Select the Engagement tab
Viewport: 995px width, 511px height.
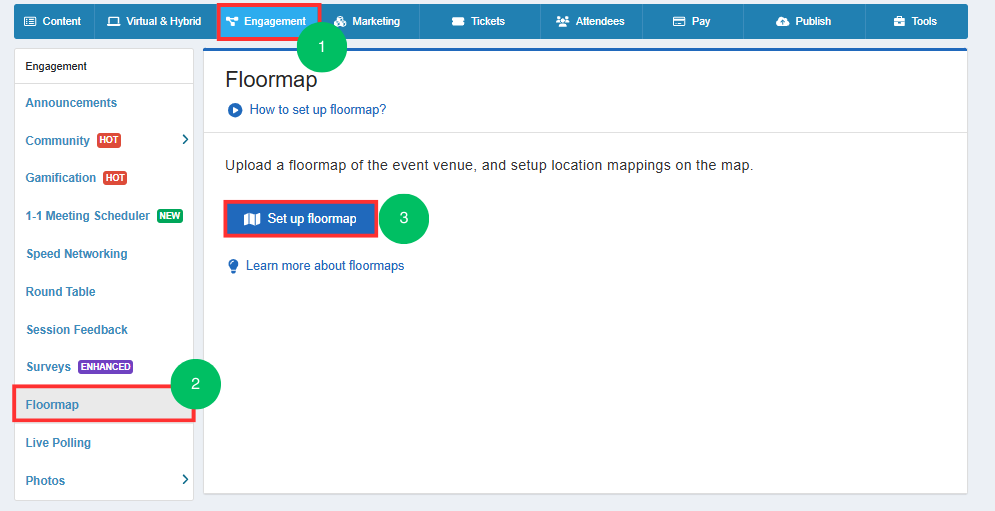(268, 21)
